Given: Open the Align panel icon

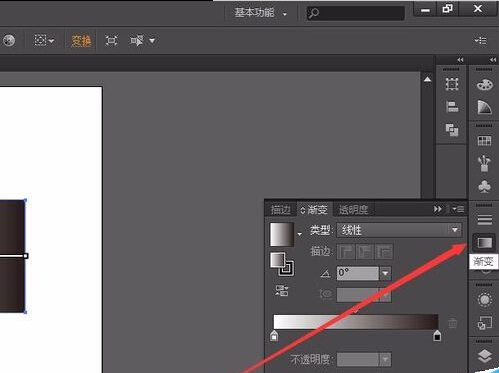Looking at the screenshot, I should coord(452,107).
